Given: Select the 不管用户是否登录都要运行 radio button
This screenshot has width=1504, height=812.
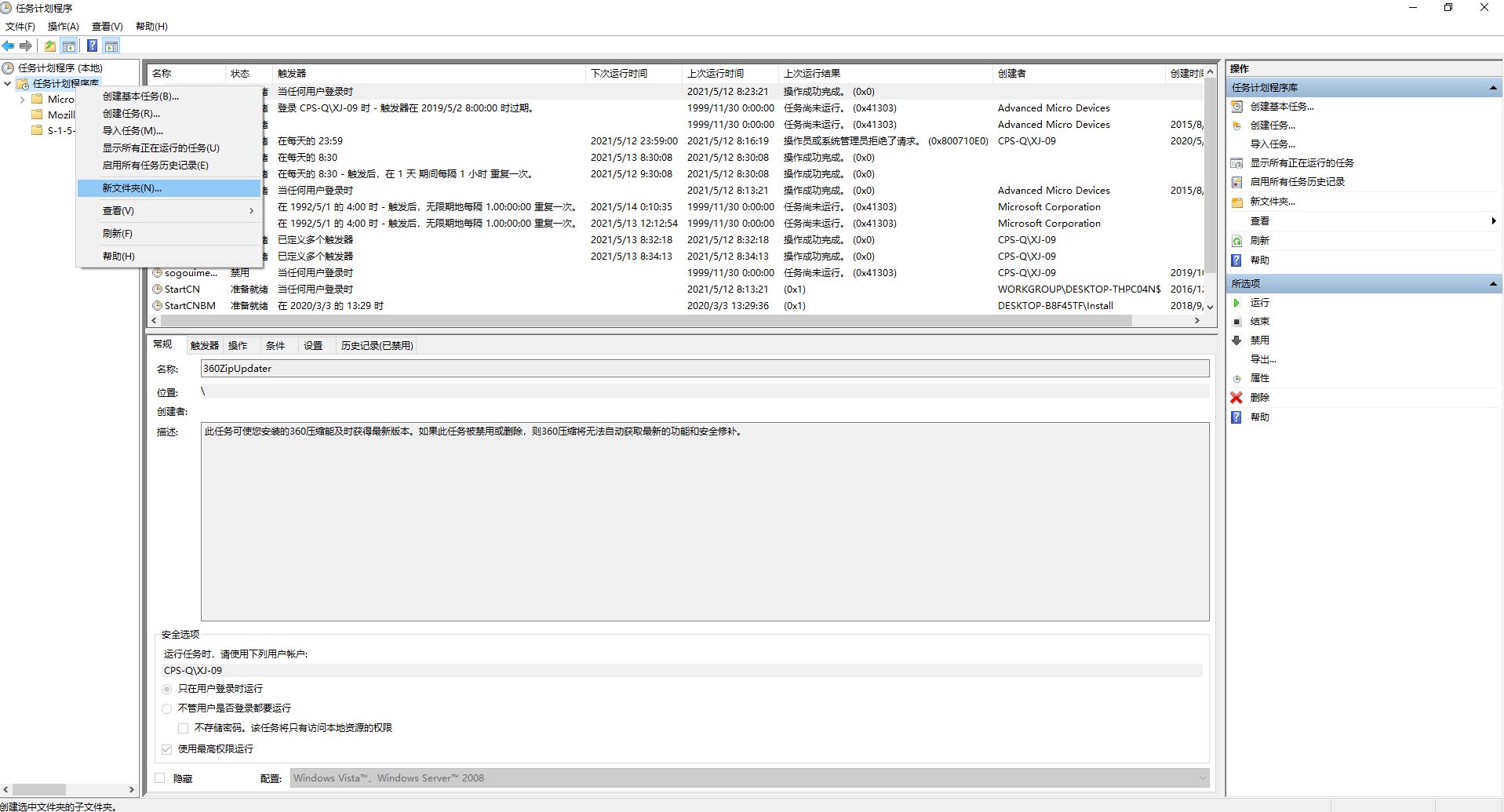Looking at the screenshot, I should pos(166,708).
